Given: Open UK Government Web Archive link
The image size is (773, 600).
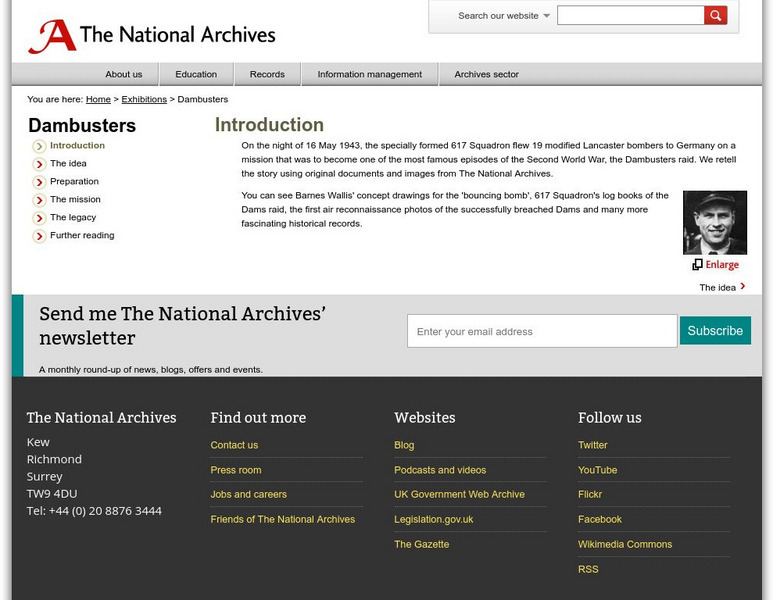Looking at the screenshot, I should coord(459,494).
